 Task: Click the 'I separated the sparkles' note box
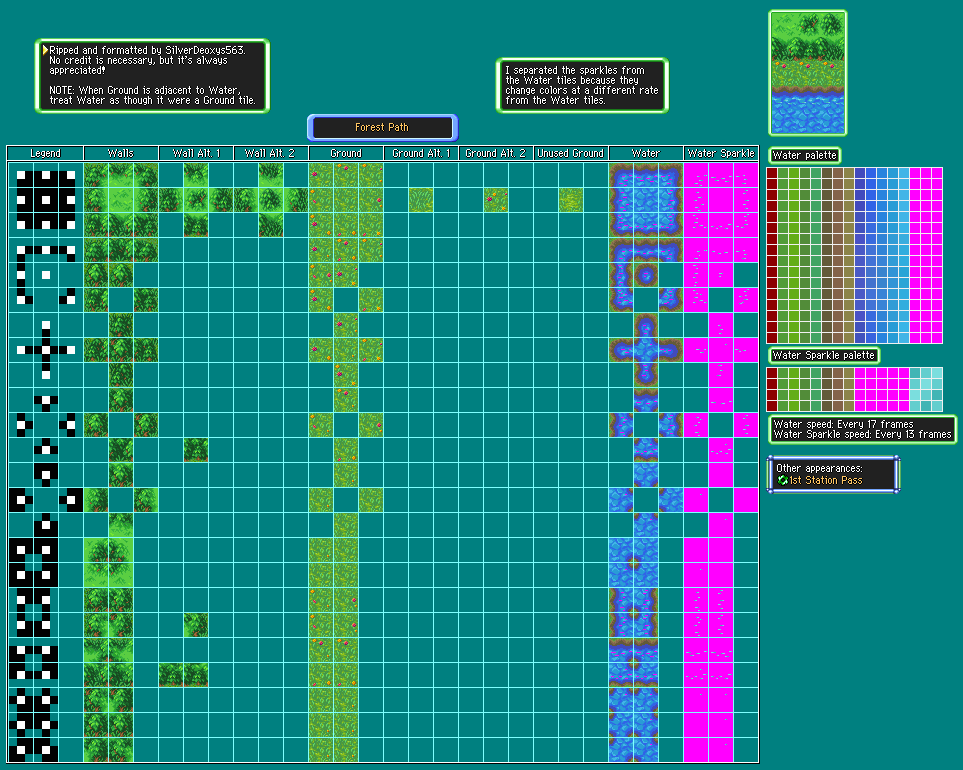[x=582, y=85]
